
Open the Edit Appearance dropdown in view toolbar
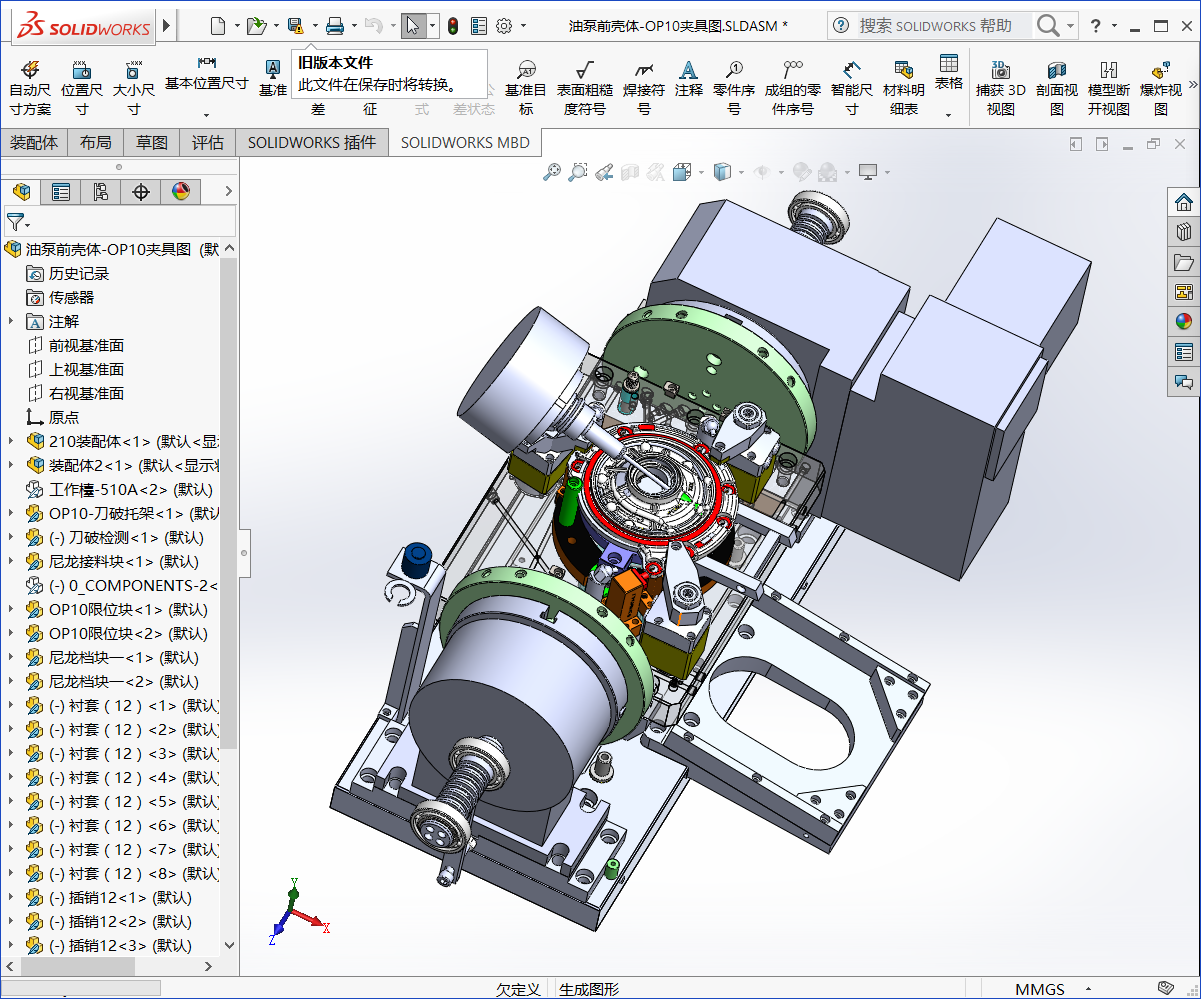click(804, 172)
